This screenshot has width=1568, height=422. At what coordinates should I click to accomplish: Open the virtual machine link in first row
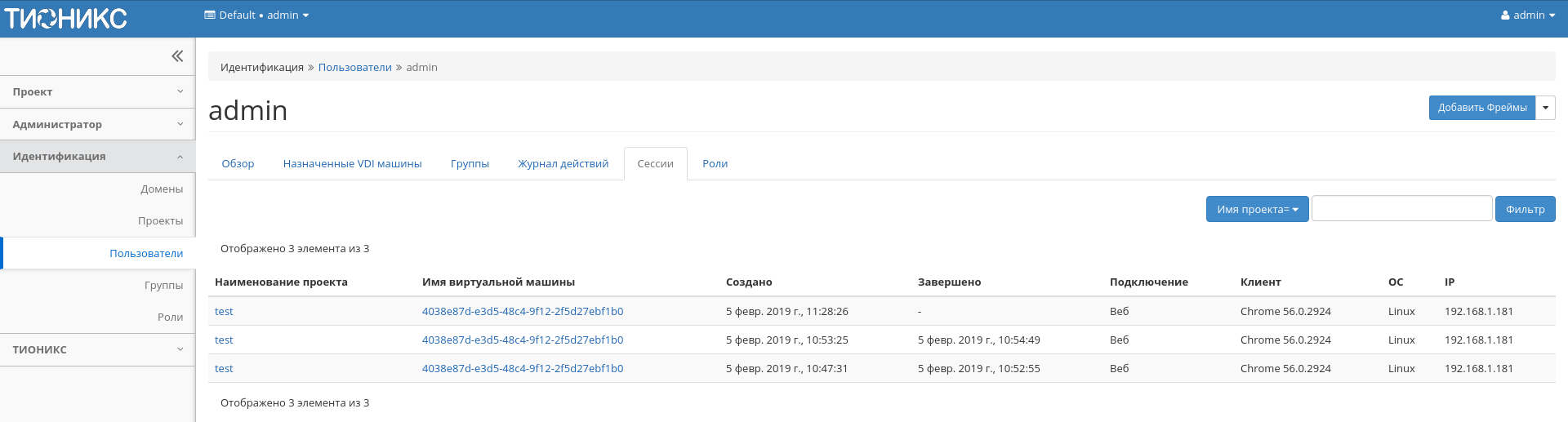click(x=523, y=312)
